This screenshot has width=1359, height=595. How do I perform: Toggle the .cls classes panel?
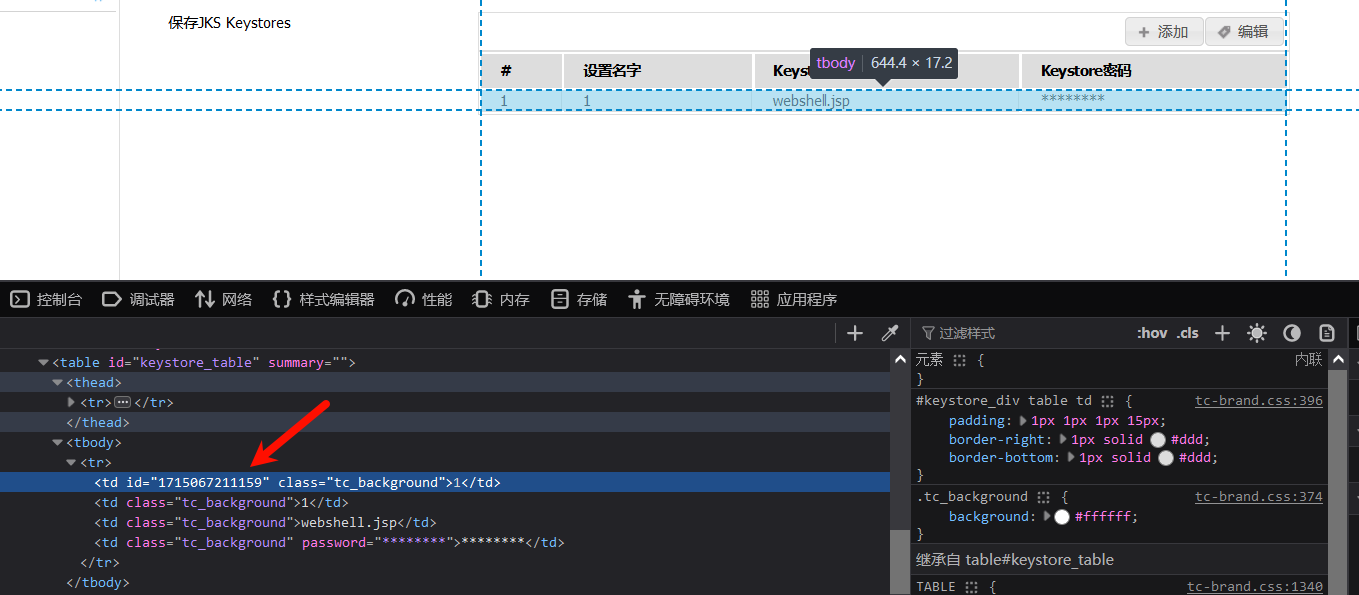point(1188,333)
